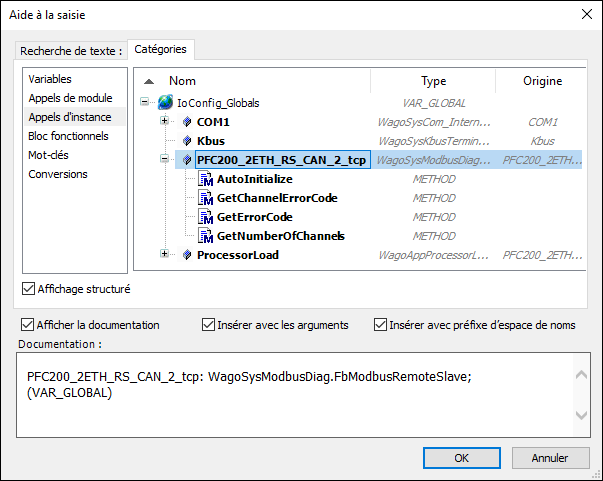Select the ProcessorLoad instance row

point(238,255)
